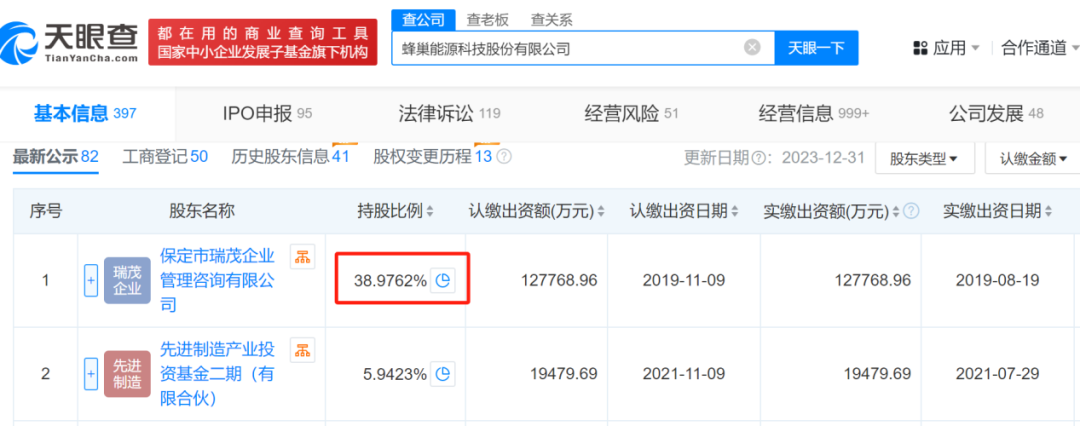Open the IPO申报 tab

[x=267, y=114]
